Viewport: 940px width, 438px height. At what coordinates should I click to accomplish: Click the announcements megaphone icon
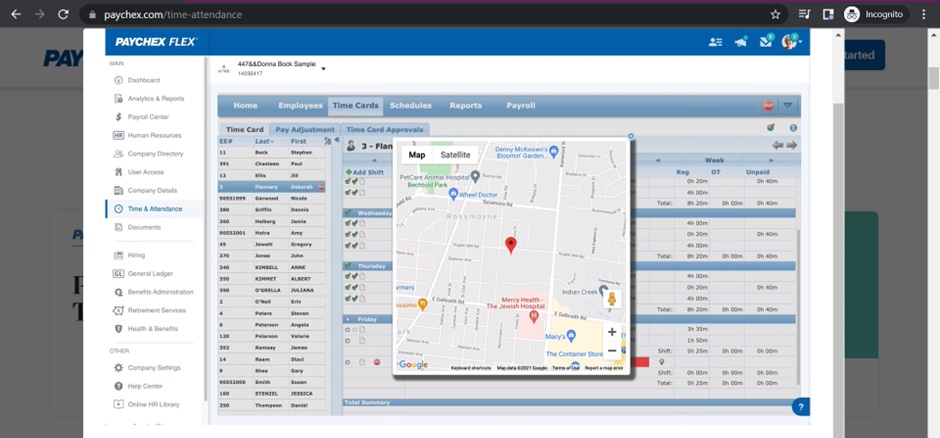[x=741, y=42]
